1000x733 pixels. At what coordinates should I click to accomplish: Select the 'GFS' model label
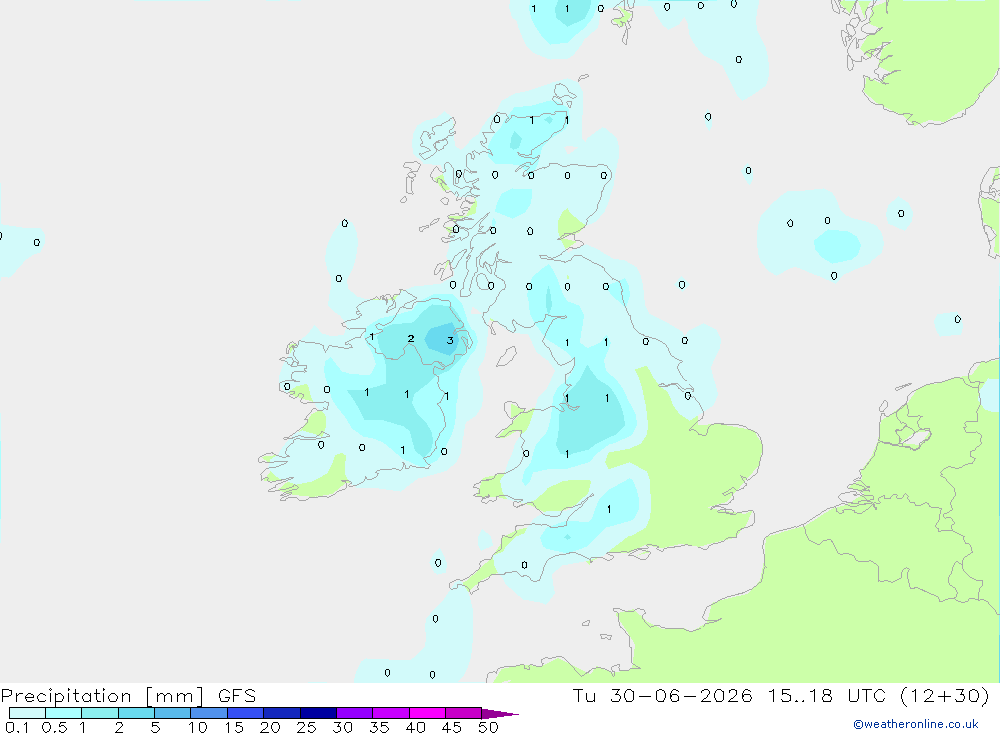click(237, 695)
